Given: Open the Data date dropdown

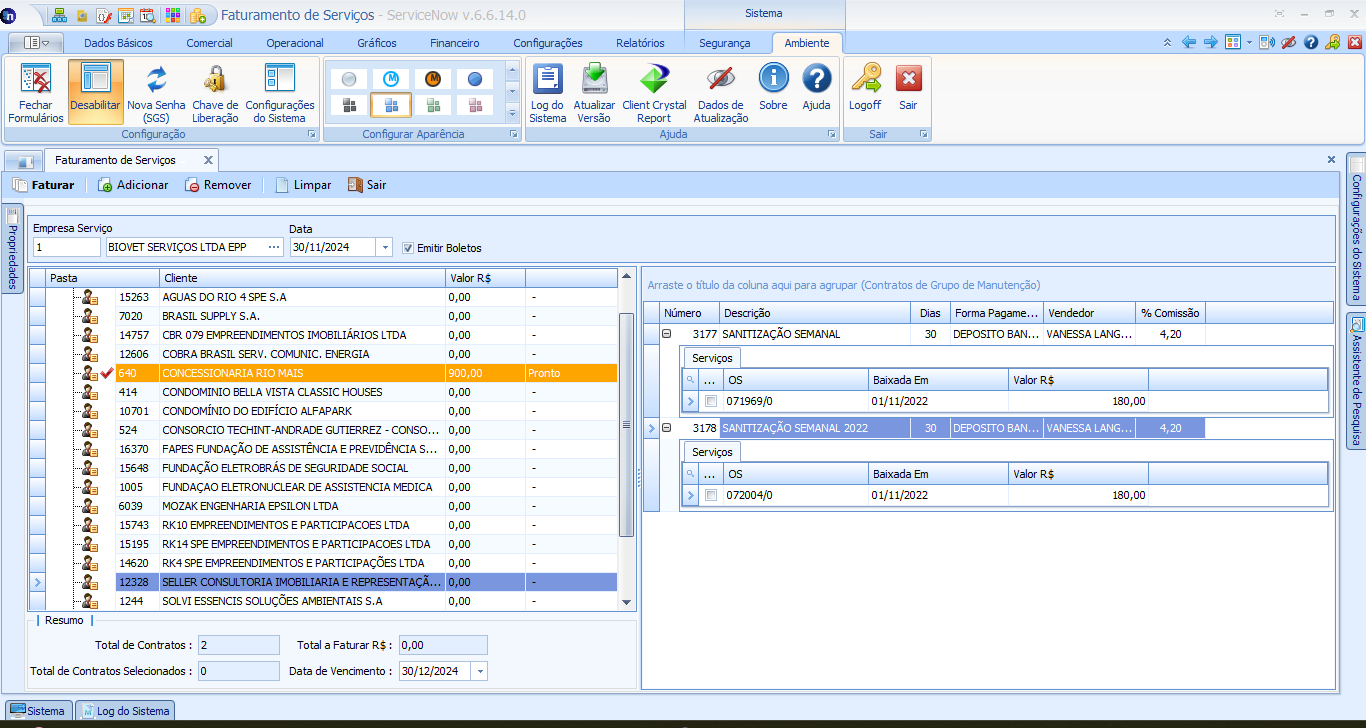Looking at the screenshot, I should tap(385, 248).
